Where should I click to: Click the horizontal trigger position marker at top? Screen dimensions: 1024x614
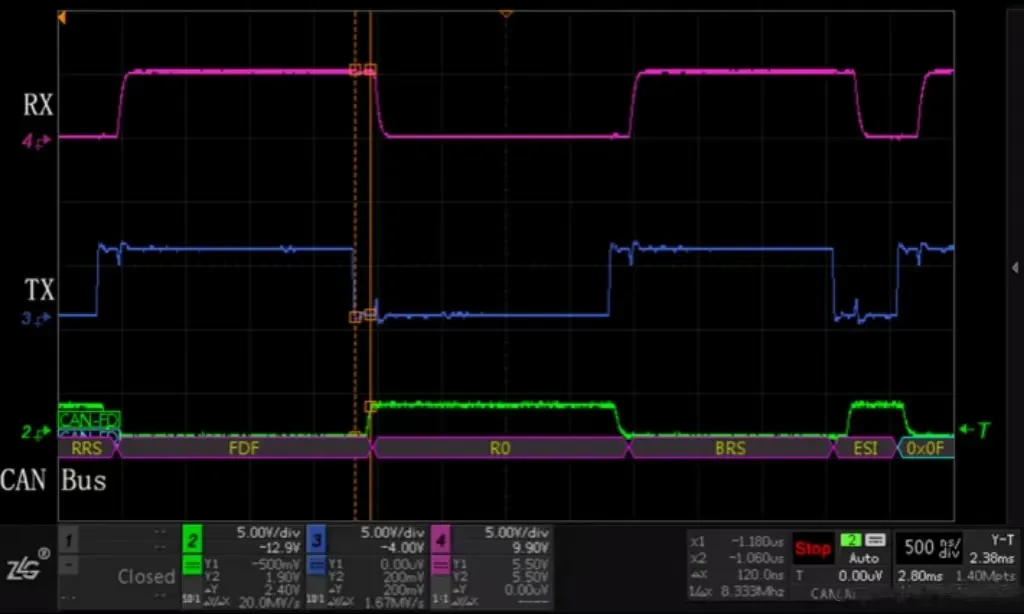[x=505, y=13]
